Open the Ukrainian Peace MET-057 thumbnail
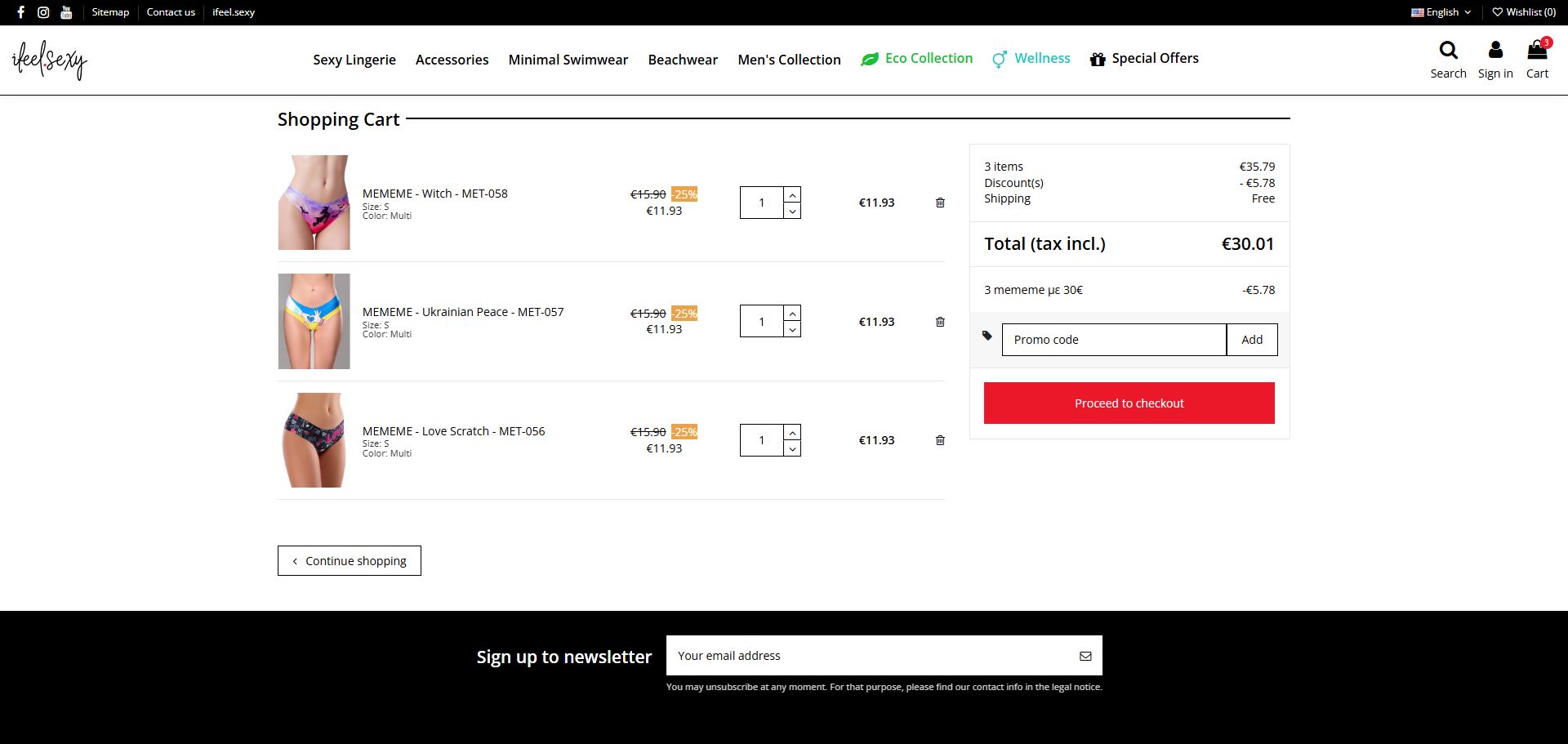This screenshot has height=744, width=1568. [314, 321]
